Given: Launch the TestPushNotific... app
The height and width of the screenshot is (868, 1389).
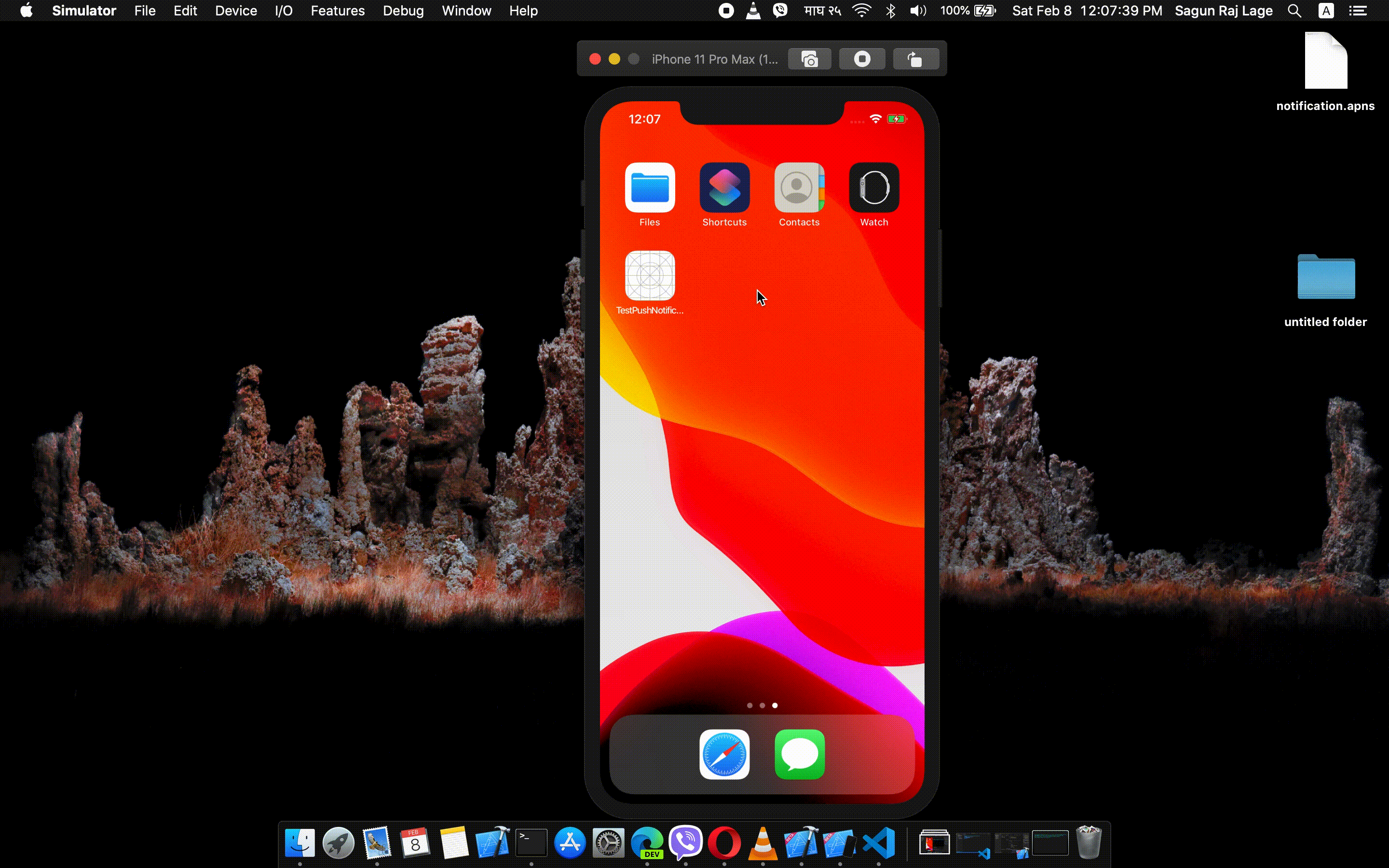Looking at the screenshot, I should click(650, 276).
